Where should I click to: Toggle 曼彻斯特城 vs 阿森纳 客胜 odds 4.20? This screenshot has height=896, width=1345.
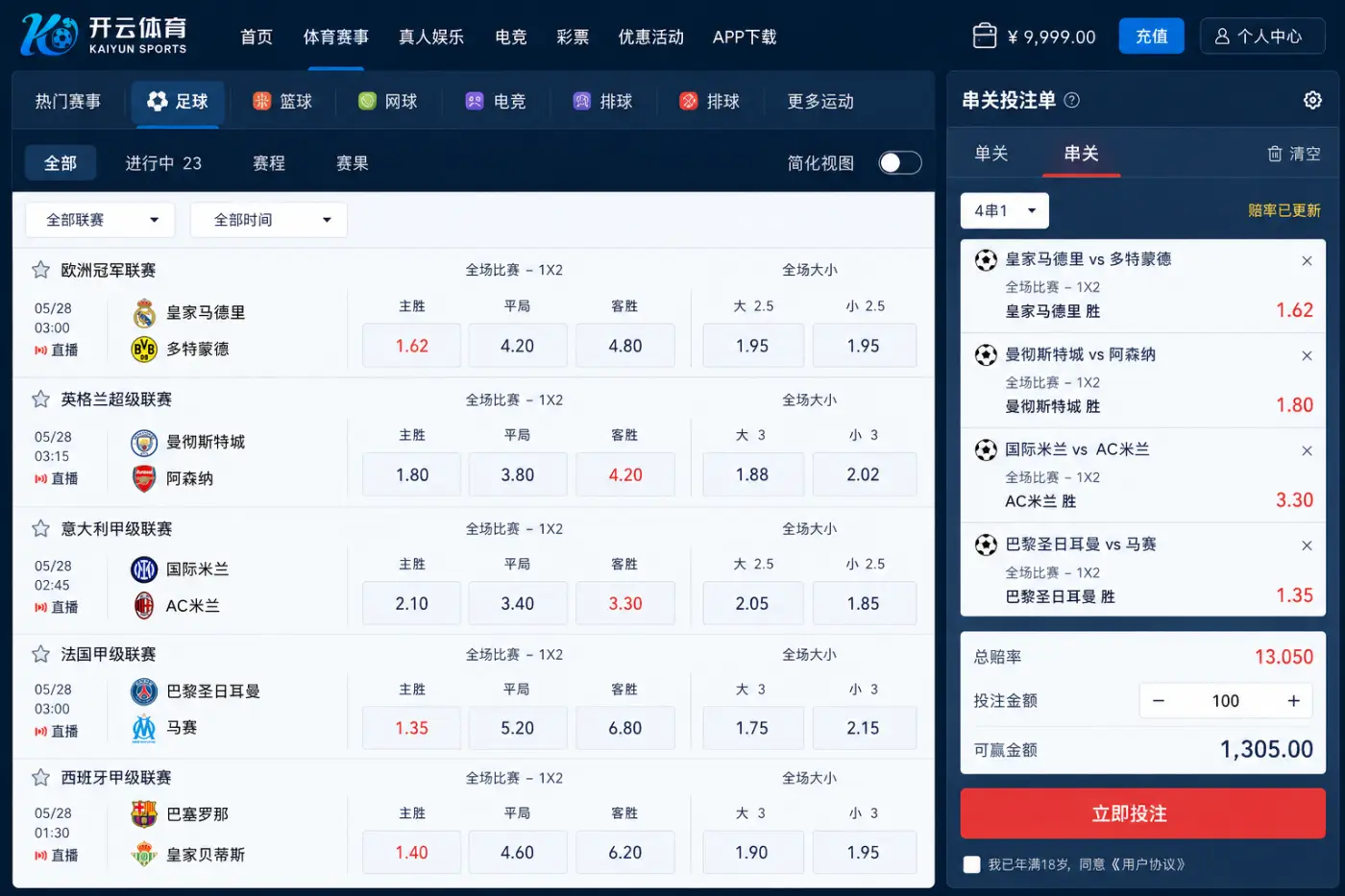625,474
